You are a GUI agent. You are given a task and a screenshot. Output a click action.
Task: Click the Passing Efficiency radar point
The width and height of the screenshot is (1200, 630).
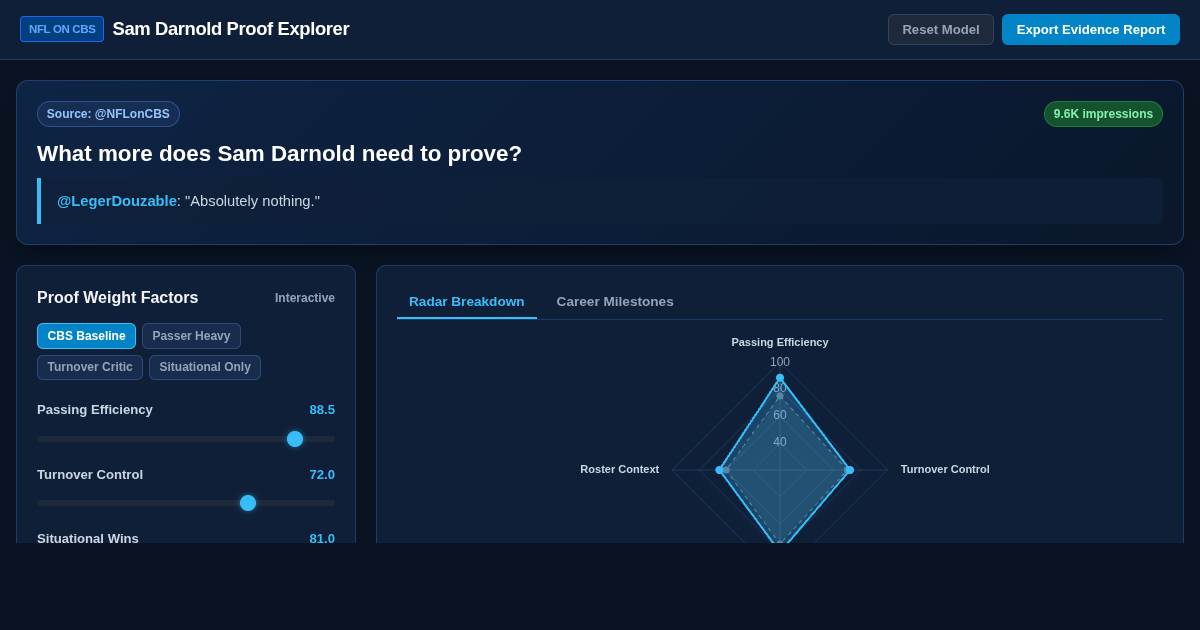coord(780,378)
